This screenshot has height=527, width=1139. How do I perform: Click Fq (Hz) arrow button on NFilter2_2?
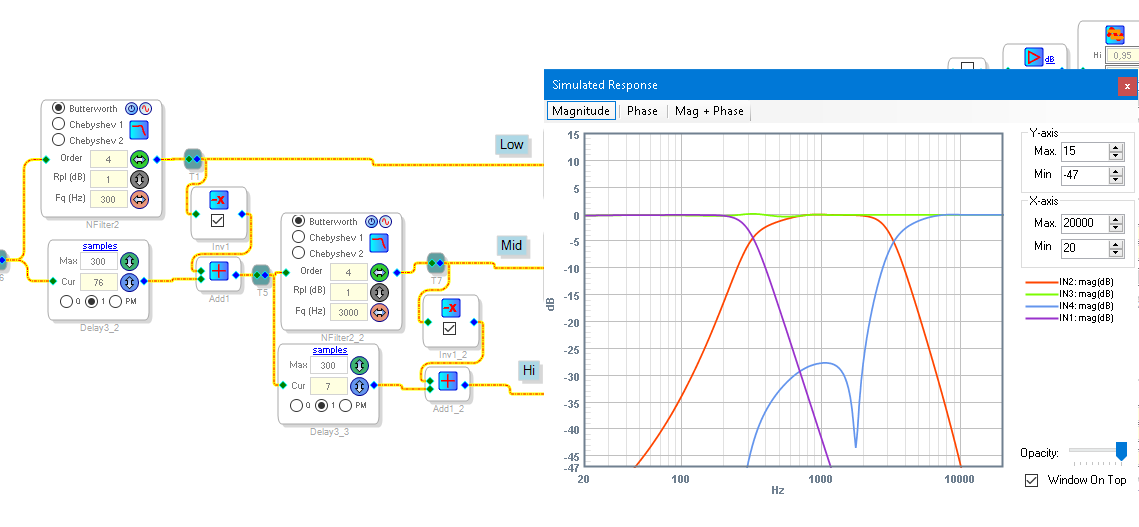click(x=378, y=313)
